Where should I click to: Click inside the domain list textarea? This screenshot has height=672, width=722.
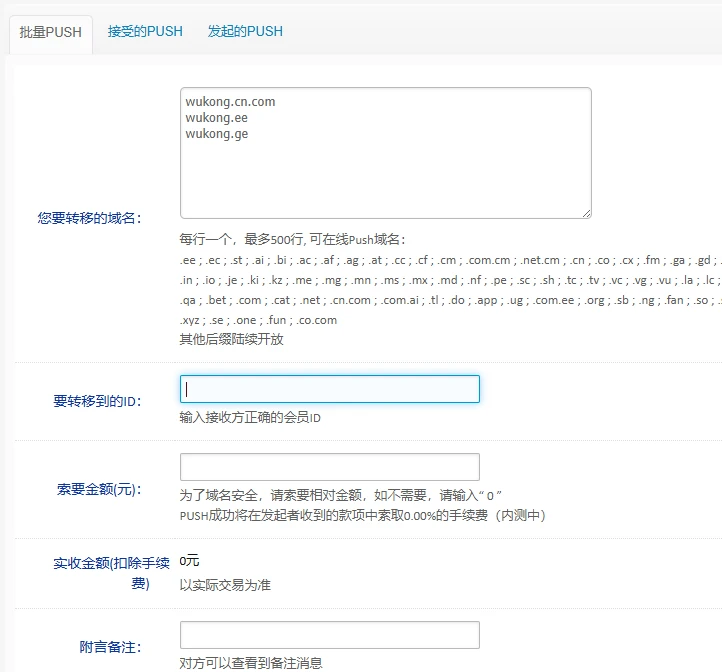(x=385, y=170)
